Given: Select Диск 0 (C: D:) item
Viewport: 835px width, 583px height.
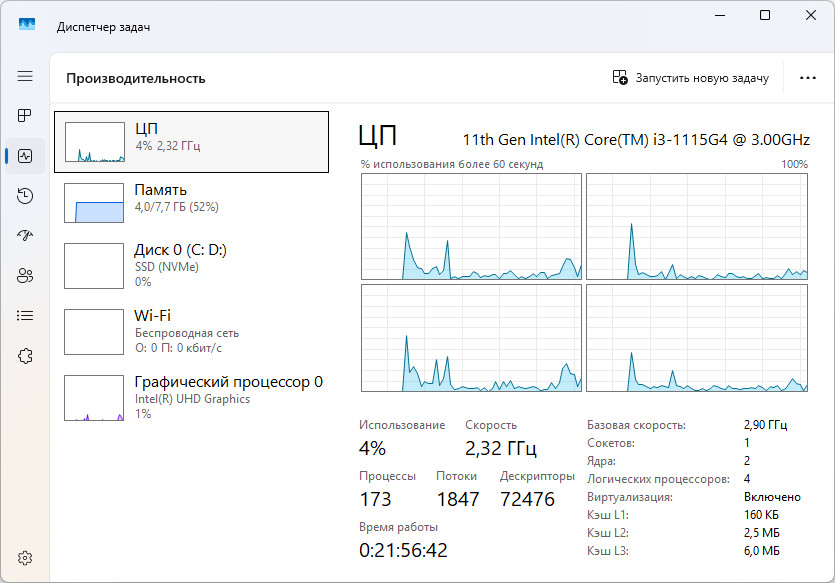Looking at the screenshot, I should (191, 266).
